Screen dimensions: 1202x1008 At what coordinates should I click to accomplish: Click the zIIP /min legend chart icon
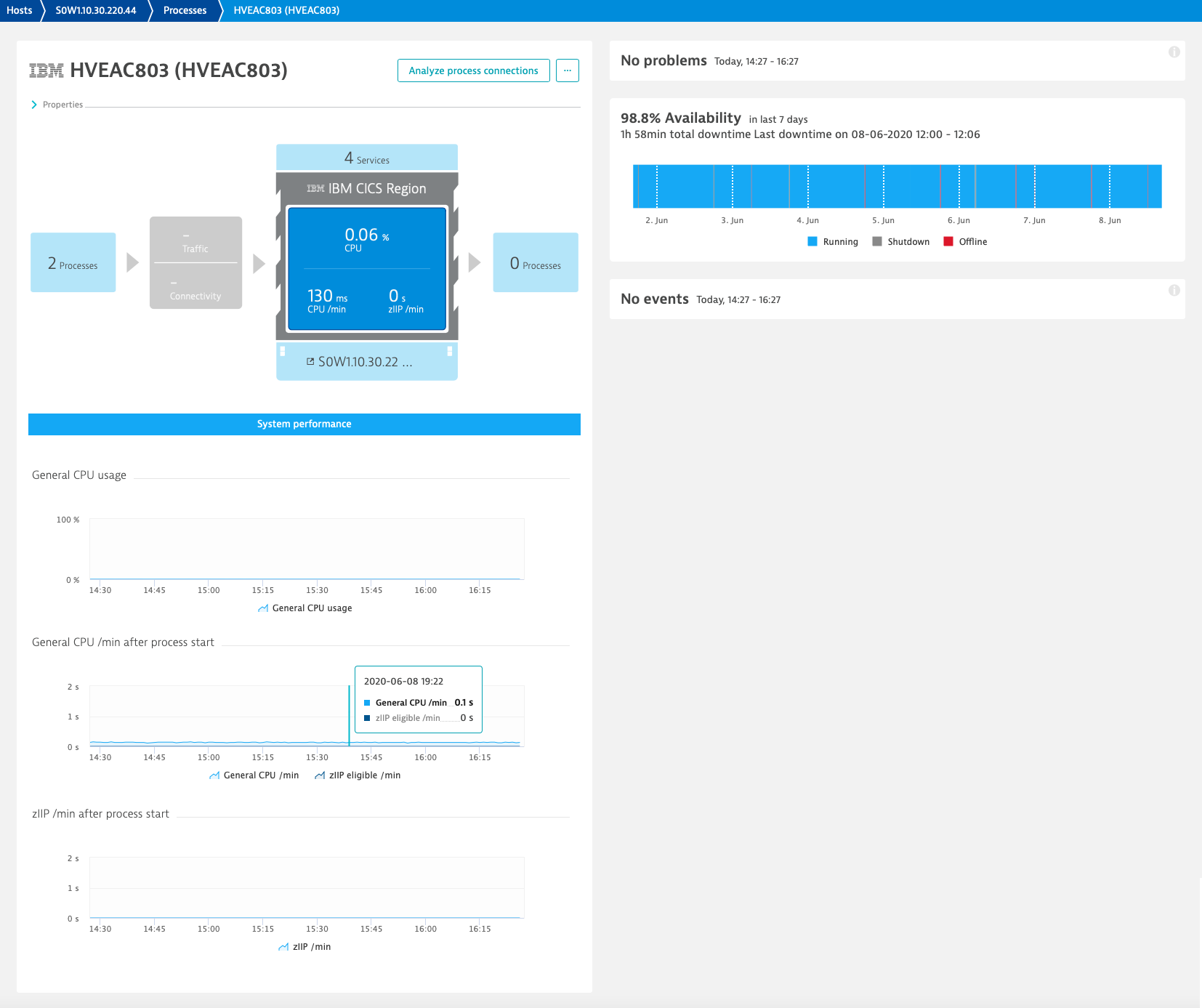click(283, 947)
